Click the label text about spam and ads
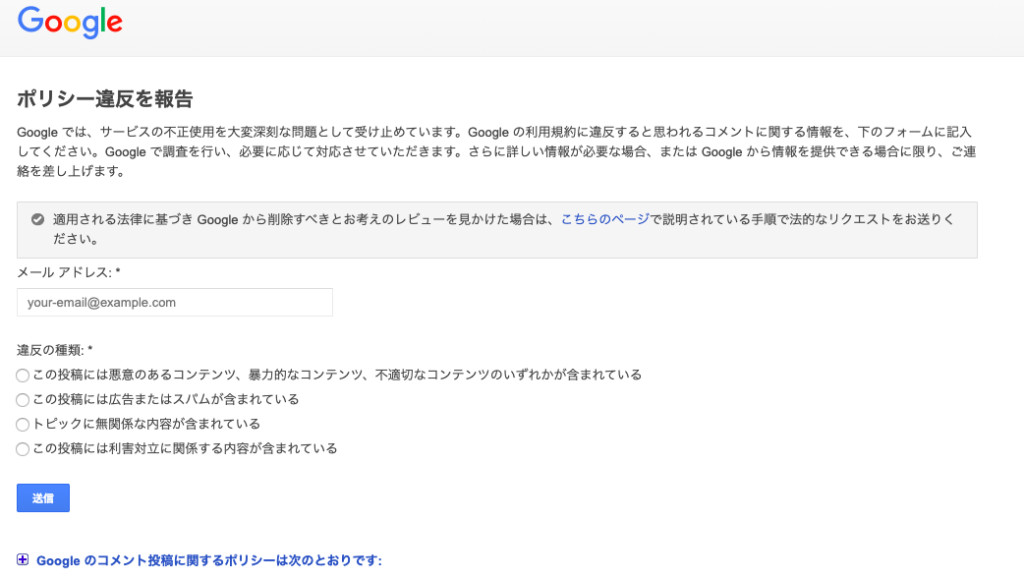1024x581 pixels. [x=166, y=400]
